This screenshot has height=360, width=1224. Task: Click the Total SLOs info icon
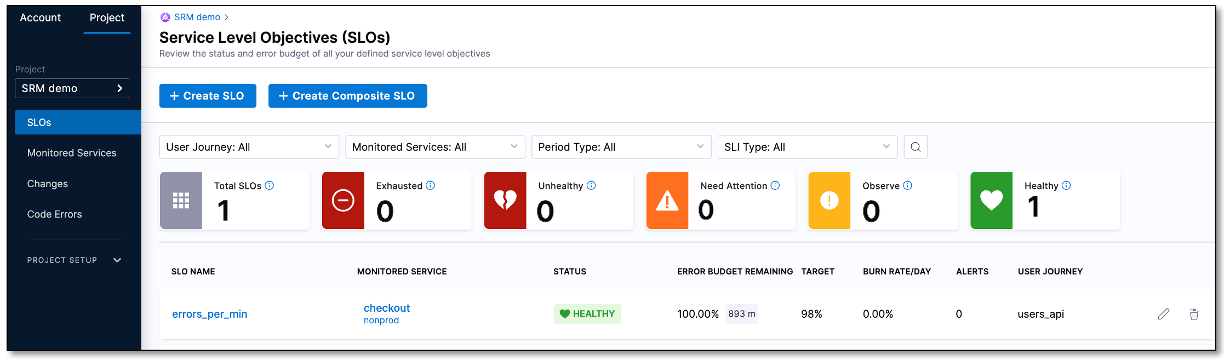click(x=270, y=186)
